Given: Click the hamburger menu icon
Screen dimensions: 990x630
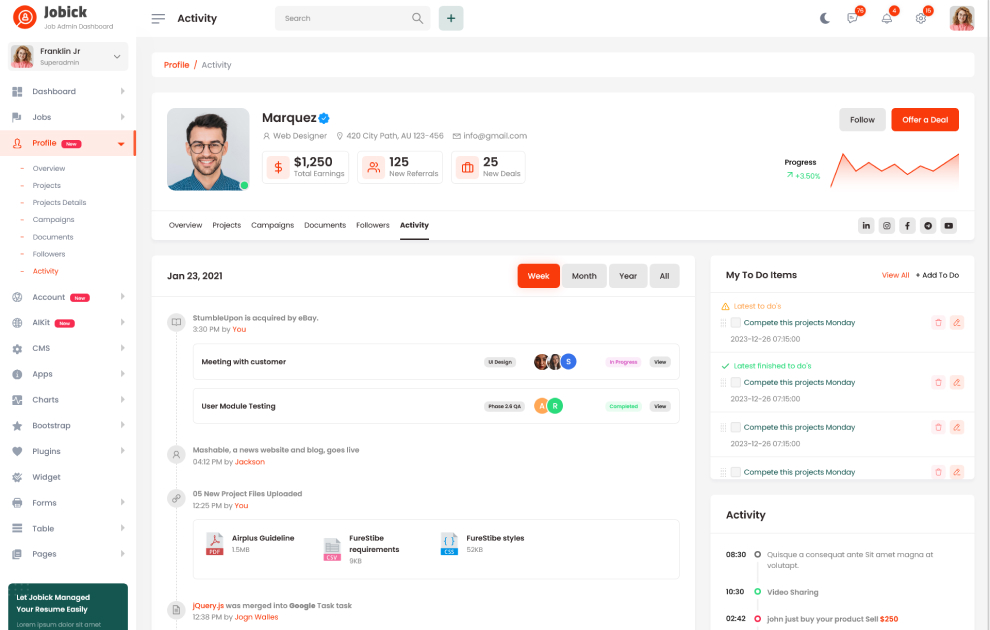Looking at the screenshot, I should [x=158, y=18].
